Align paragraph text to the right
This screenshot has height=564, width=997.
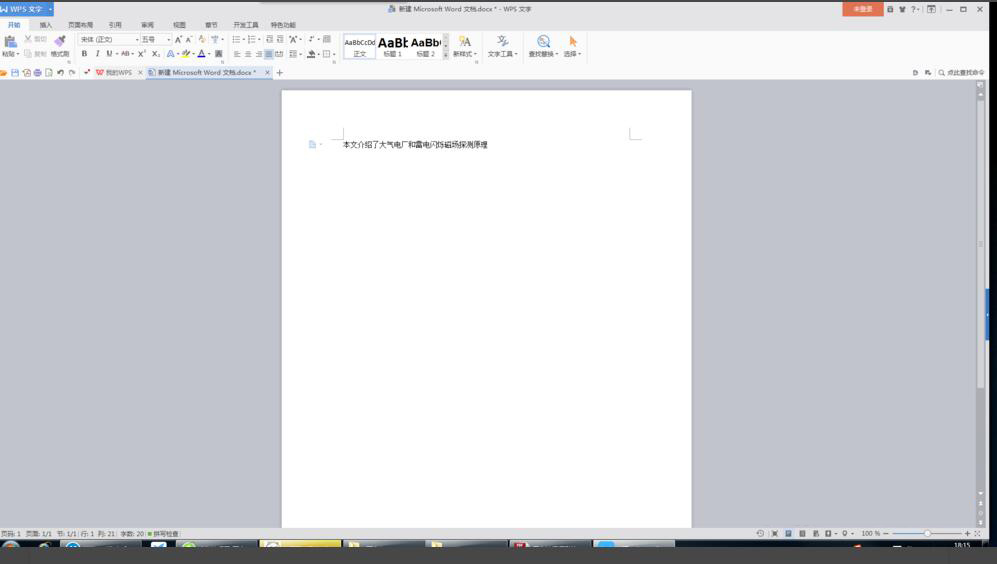(x=259, y=54)
